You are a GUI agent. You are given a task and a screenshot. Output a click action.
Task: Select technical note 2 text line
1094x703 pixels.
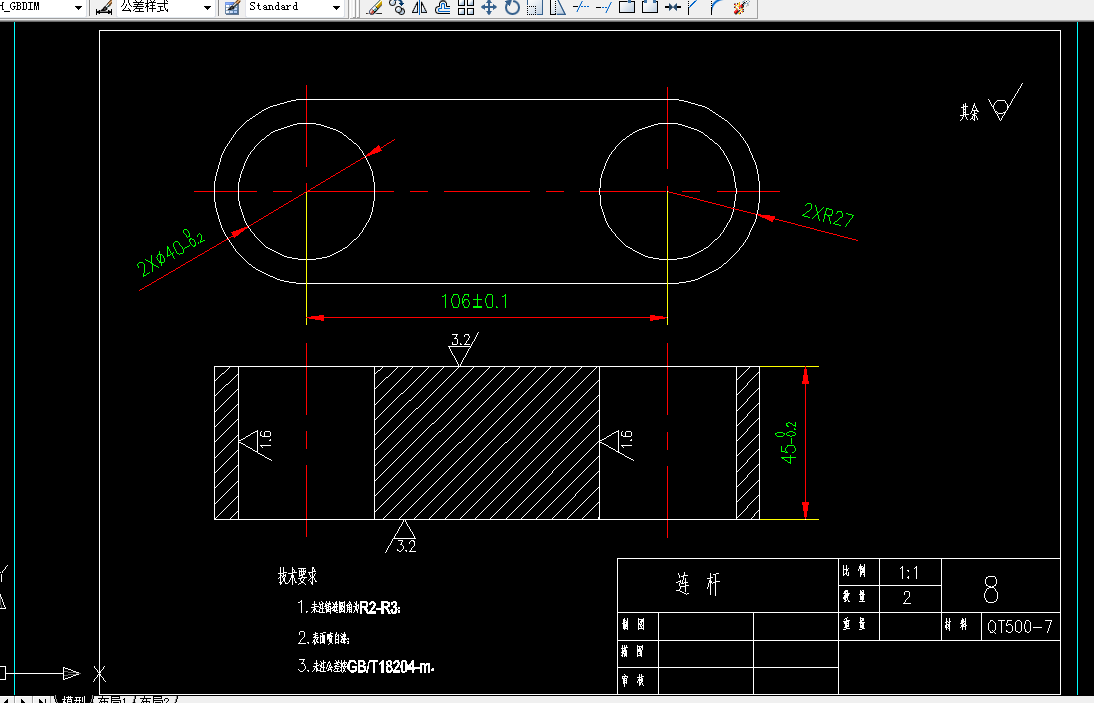pos(324,637)
